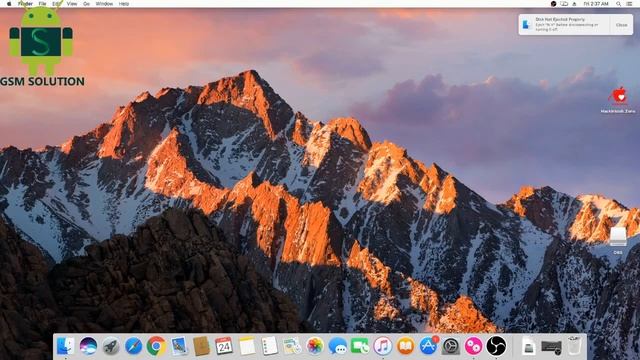Open the Finder menu

[25, 4]
